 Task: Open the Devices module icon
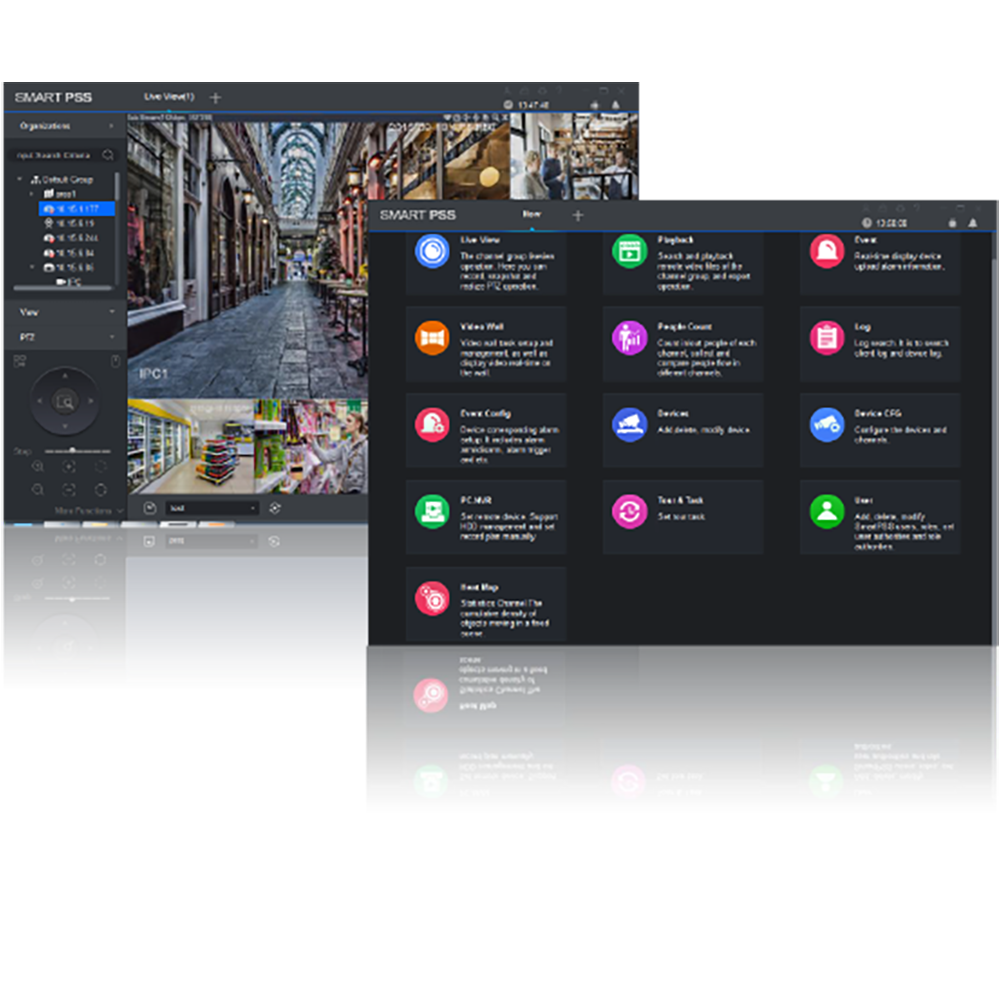point(629,425)
